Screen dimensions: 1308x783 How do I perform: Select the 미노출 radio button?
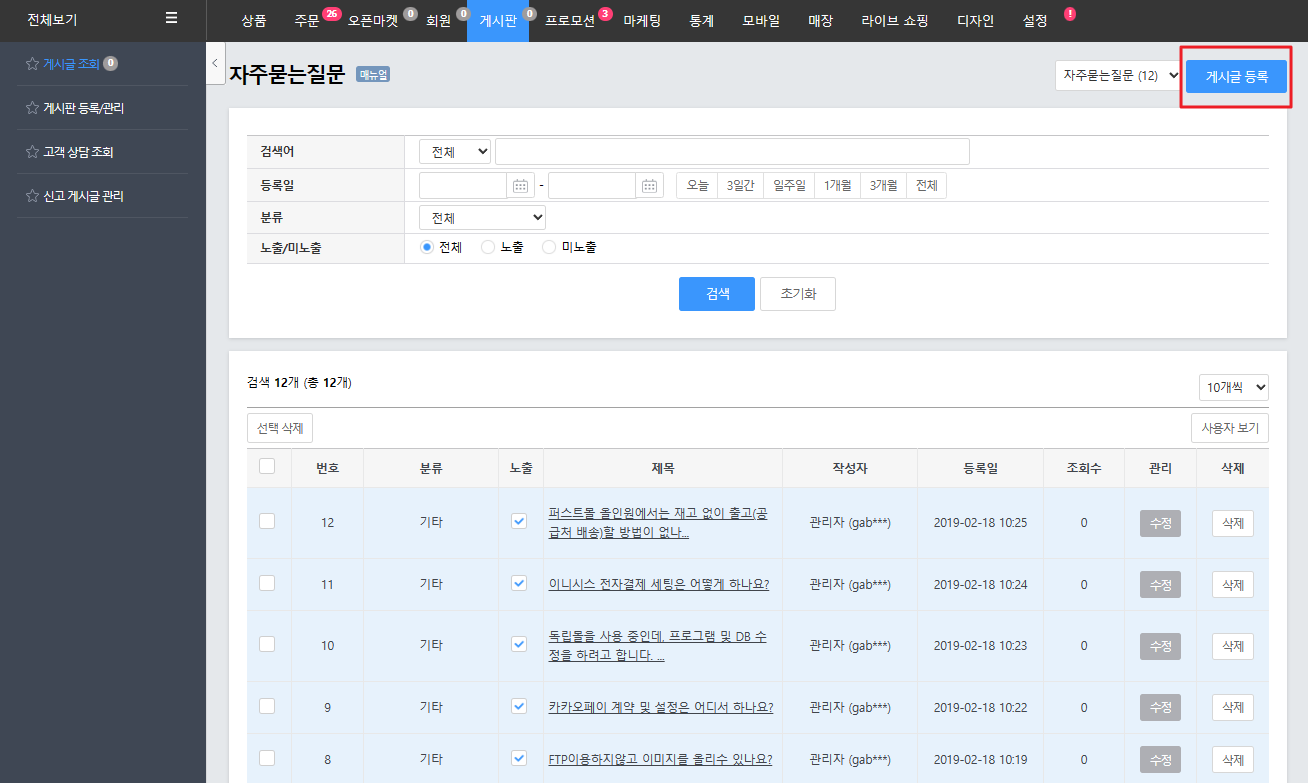(x=549, y=248)
